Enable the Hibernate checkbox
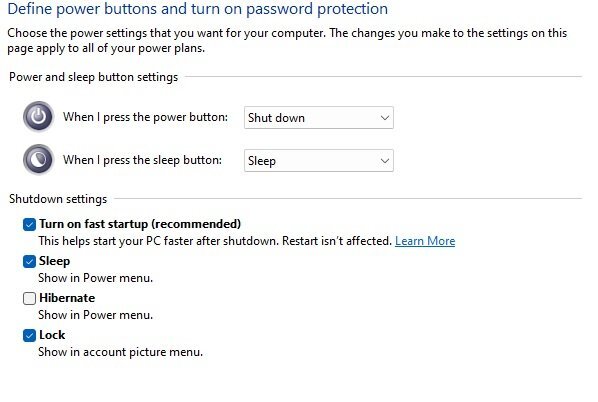The height and width of the screenshot is (402, 598). [29, 299]
